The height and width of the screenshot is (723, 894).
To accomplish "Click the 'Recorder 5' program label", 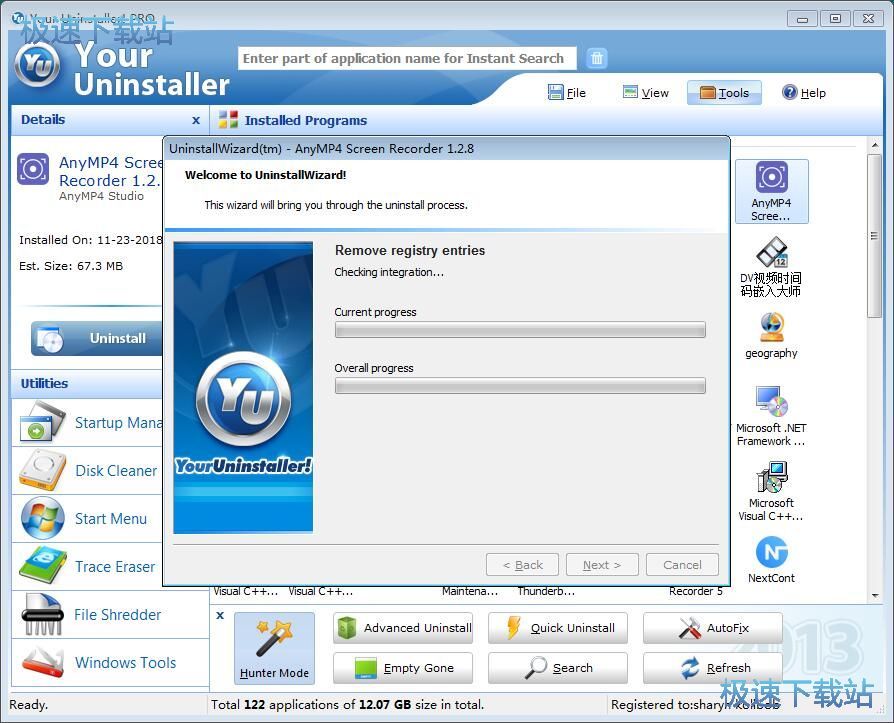I will point(696,591).
